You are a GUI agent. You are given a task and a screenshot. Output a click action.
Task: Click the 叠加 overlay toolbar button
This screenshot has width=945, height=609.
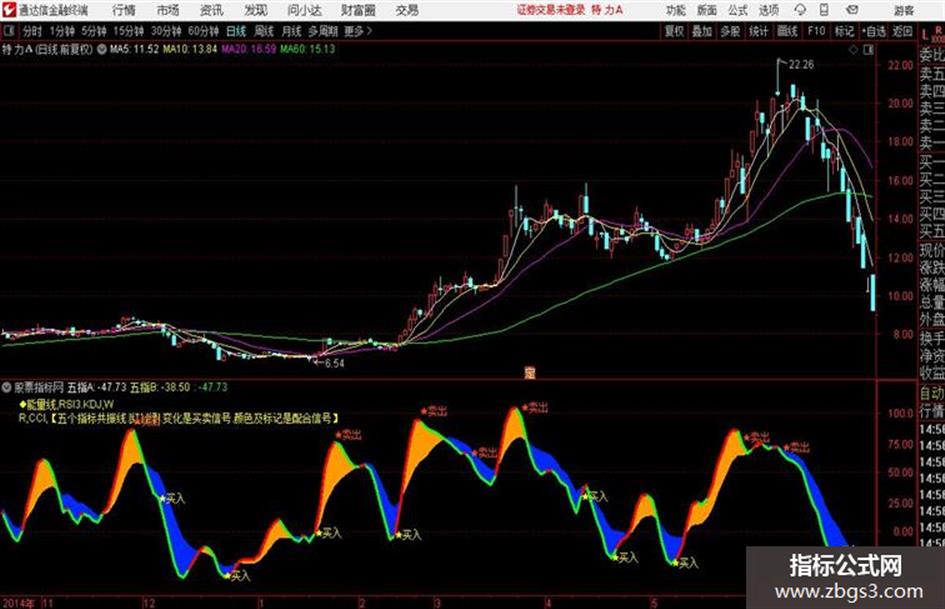[702, 31]
